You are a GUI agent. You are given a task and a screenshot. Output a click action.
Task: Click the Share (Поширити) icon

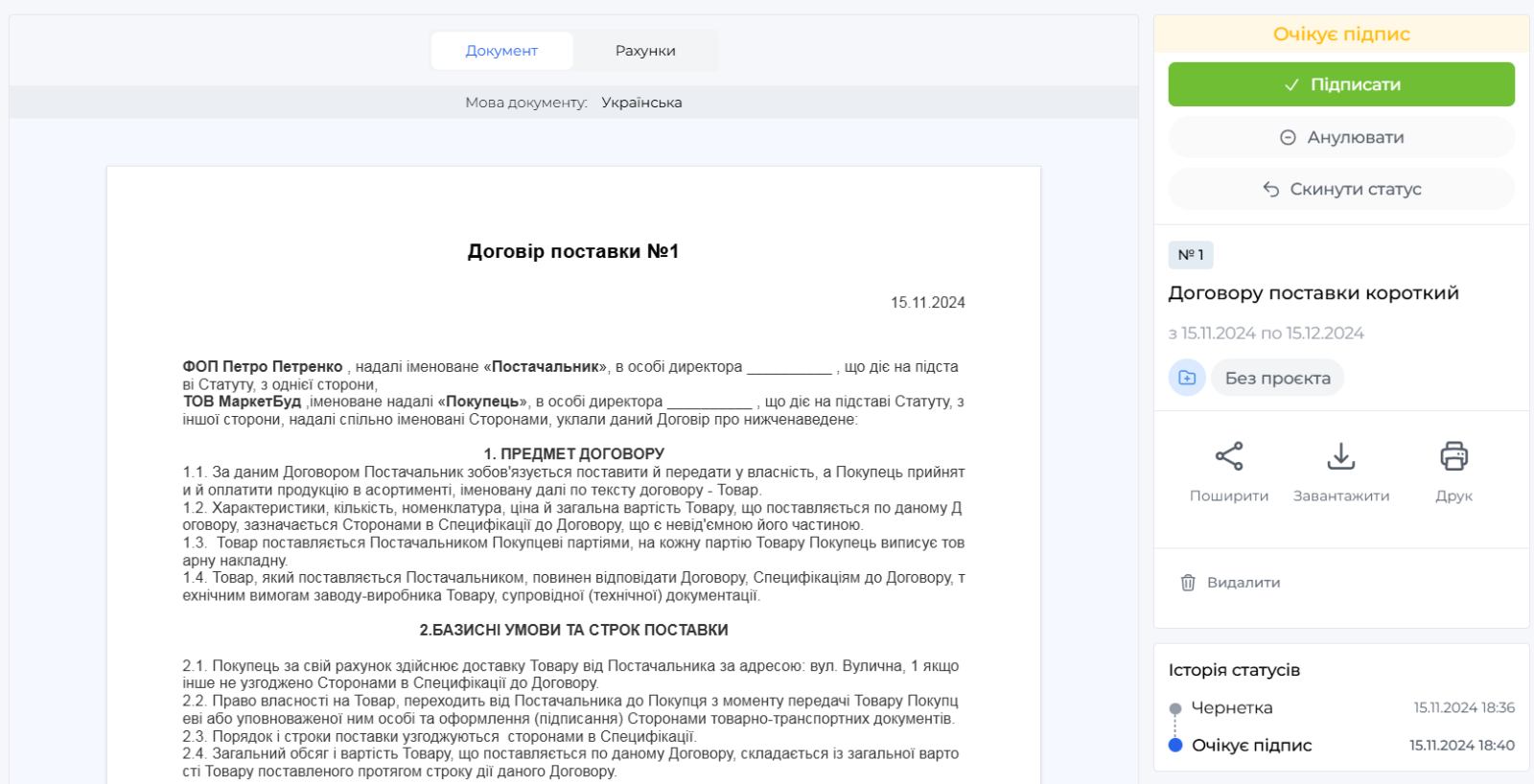point(1228,456)
